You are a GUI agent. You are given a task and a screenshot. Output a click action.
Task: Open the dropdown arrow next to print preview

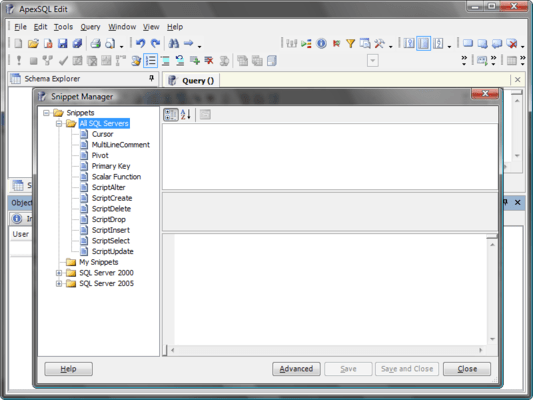pyautogui.click(x=121, y=46)
